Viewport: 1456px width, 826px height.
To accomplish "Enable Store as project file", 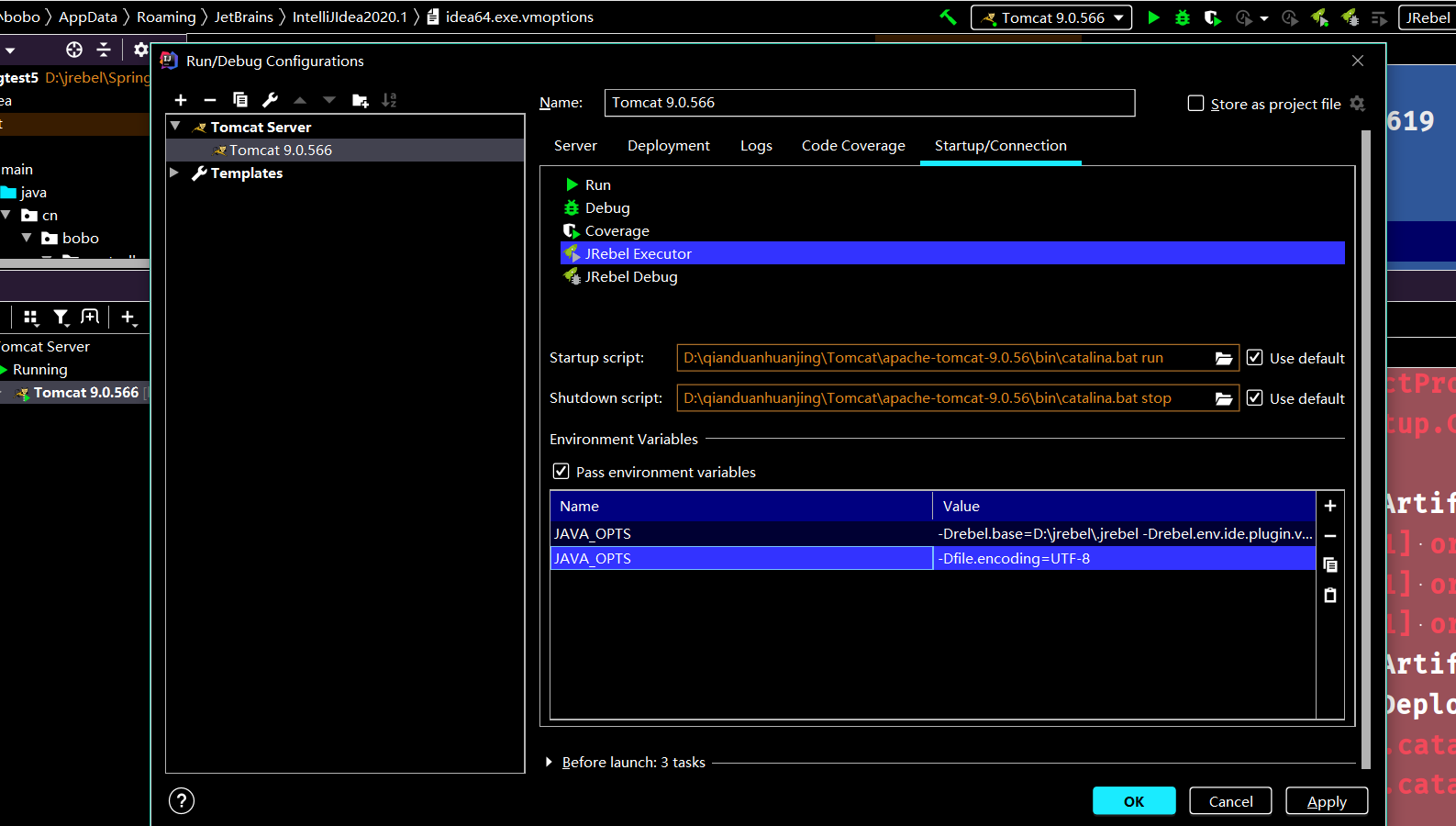I will click(x=1195, y=104).
